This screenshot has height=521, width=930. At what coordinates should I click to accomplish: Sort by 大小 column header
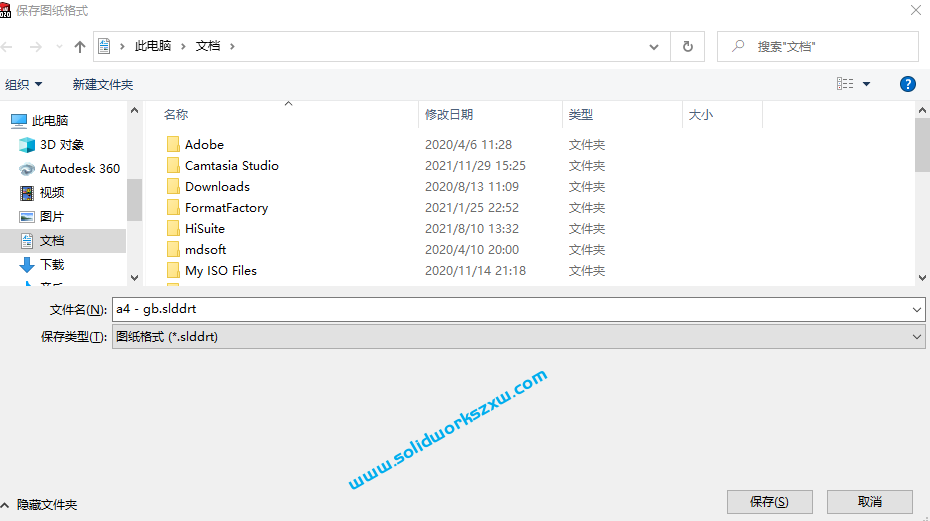(700, 115)
